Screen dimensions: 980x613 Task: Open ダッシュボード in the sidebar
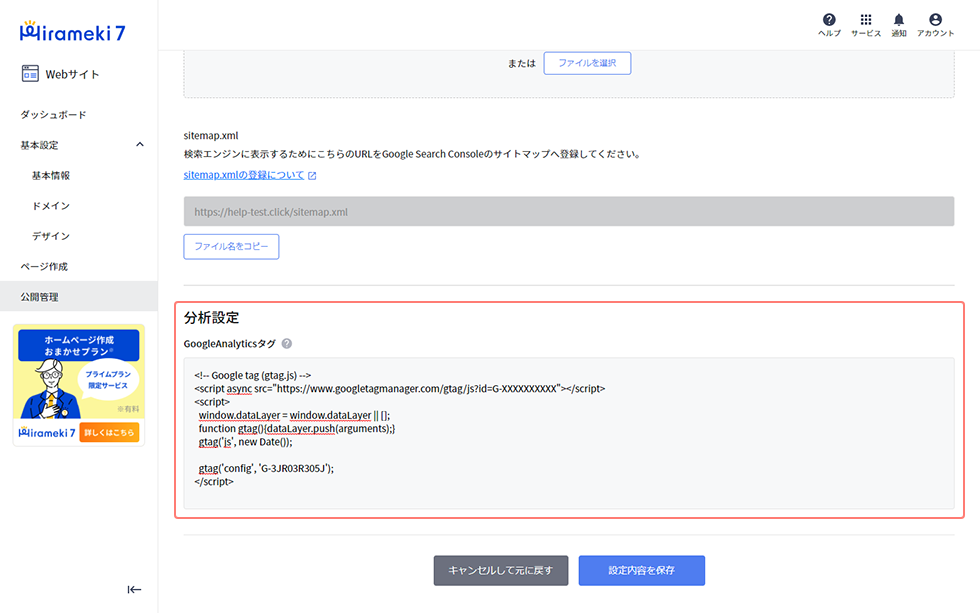[53, 114]
